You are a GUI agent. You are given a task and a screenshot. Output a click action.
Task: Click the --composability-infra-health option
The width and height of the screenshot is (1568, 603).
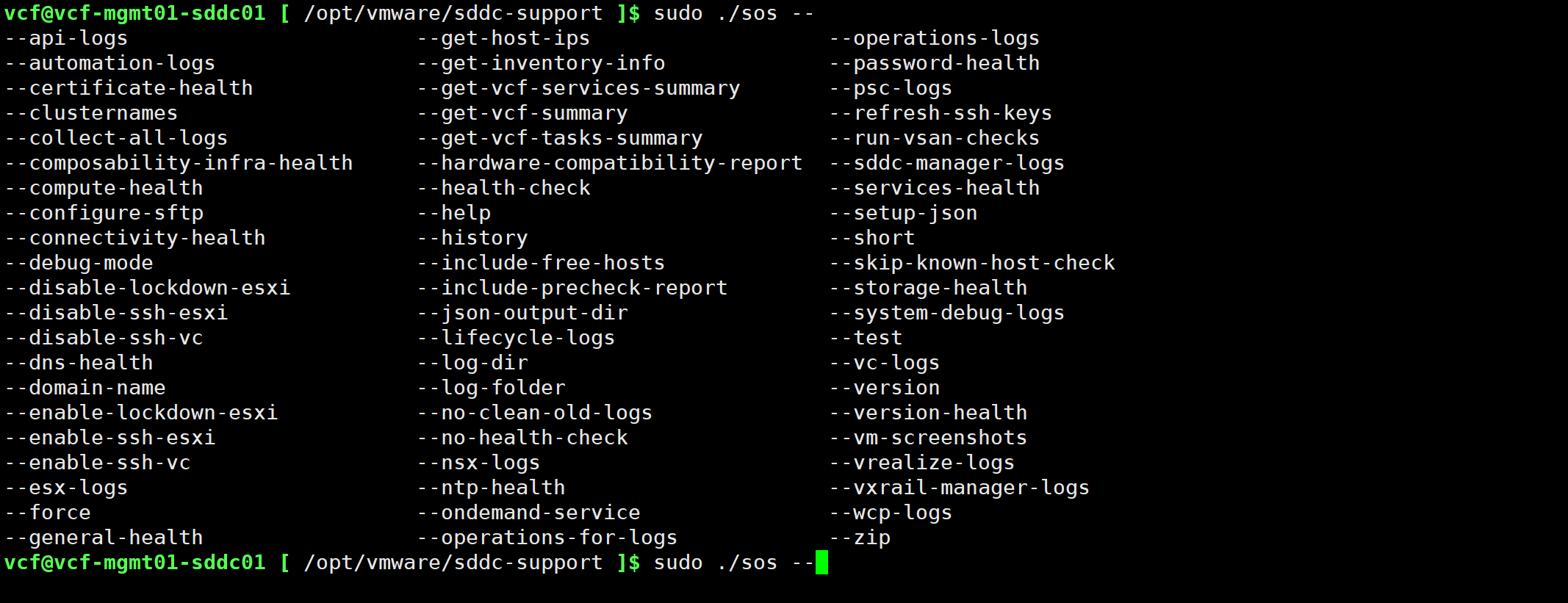[x=179, y=163]
